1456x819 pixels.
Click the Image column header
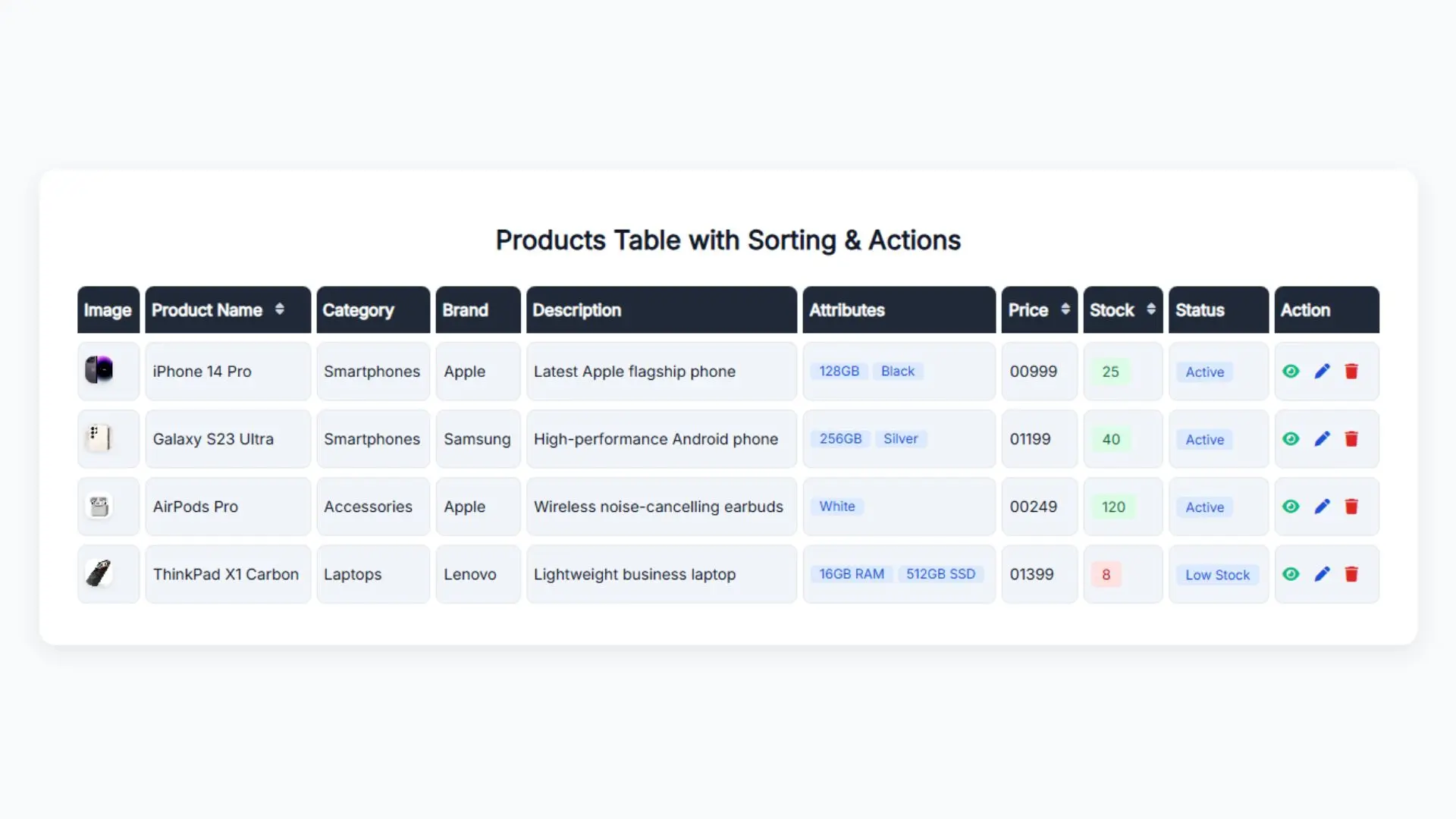(108, 309)
